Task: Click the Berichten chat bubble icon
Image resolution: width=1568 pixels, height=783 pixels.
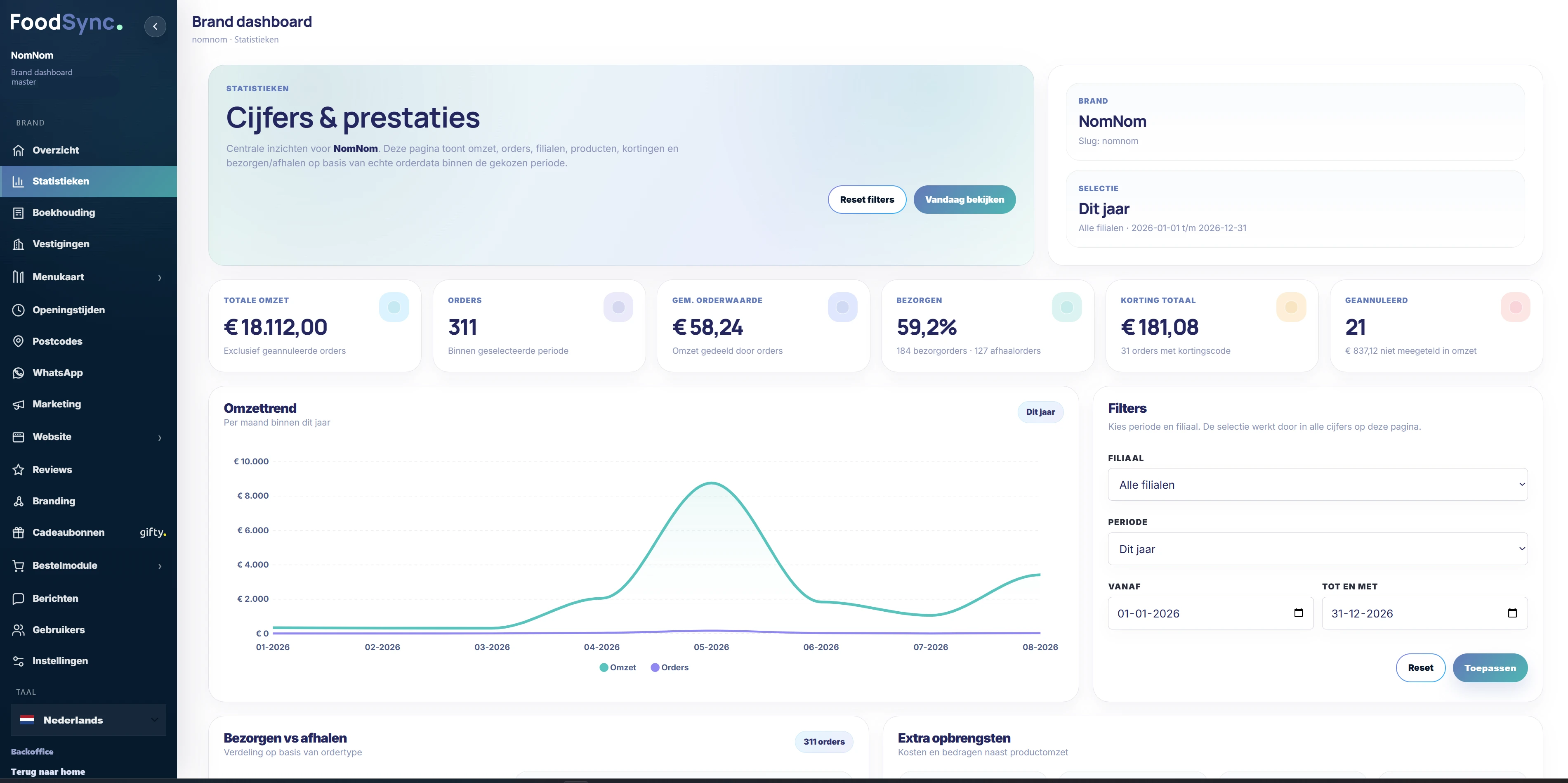Action: pyautogui.click(x=19, y=598)
